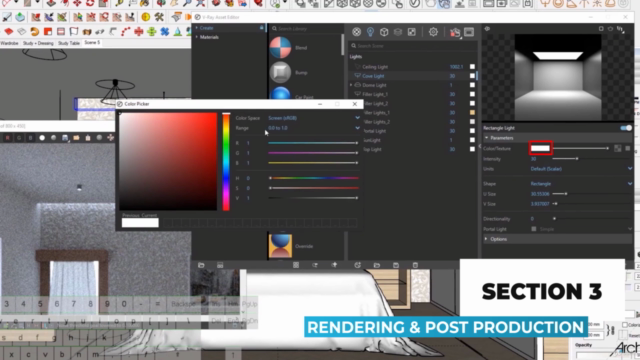Click the green cross plugin icon
This screenshot has width=640, height=360.
152,31
